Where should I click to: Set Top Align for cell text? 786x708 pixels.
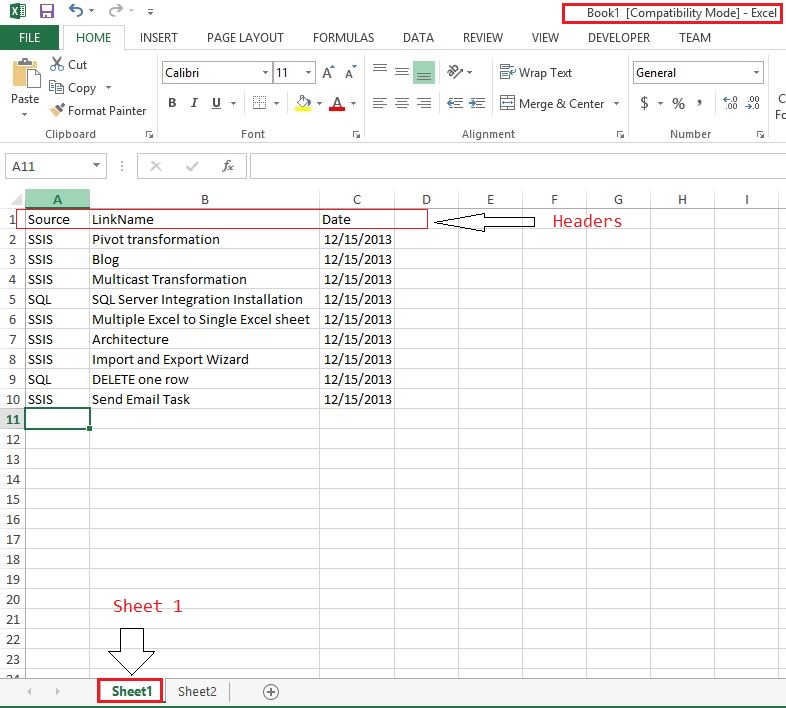pyautogui.click(x=380, y=69)
